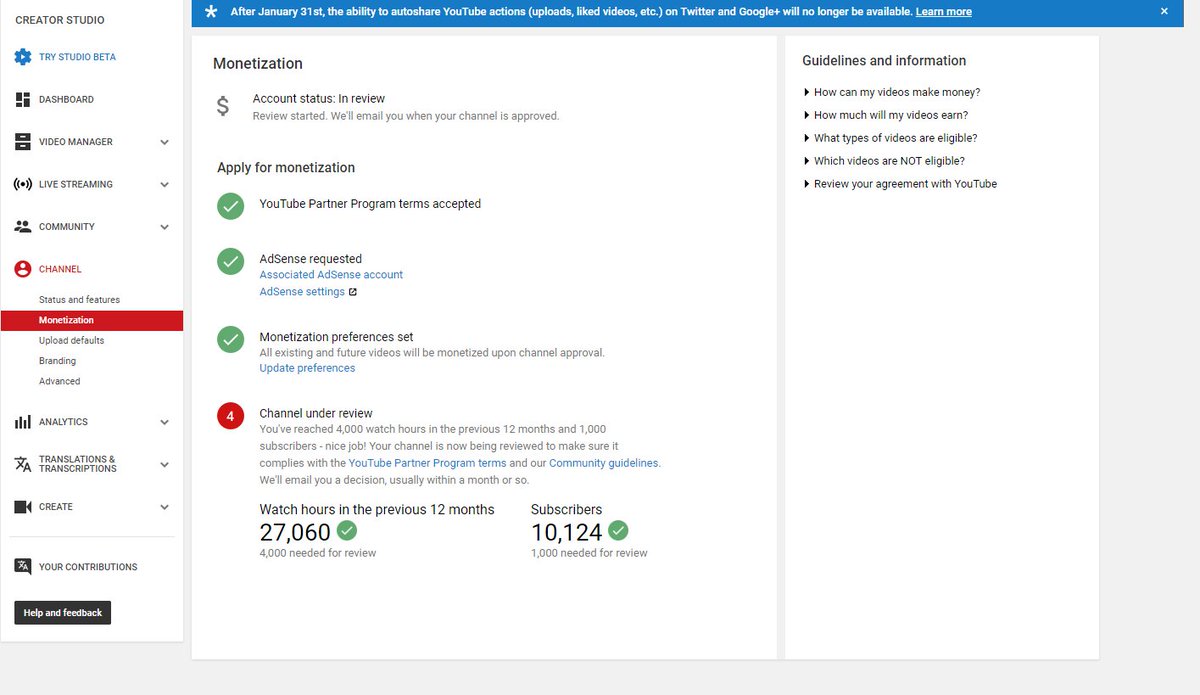Viewport: 1200px width, 695px height.
Task: Open Your Contributions page
Action: click(x=88, y=567)
